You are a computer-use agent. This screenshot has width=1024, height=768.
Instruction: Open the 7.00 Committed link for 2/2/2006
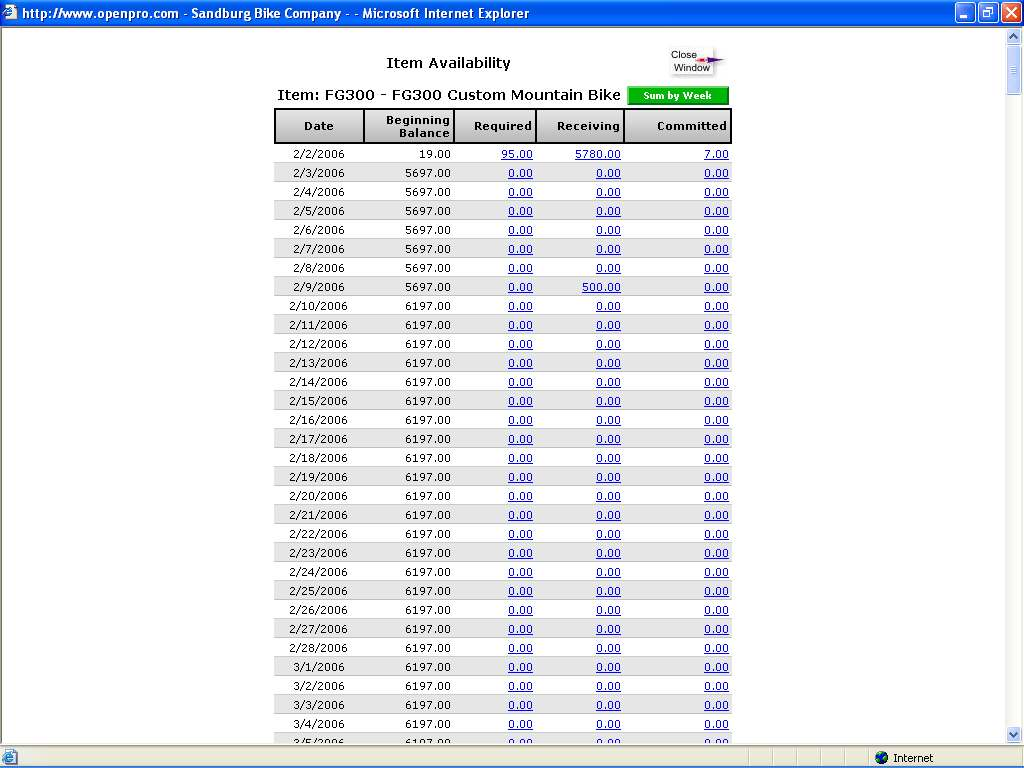[x=716, y=154]
